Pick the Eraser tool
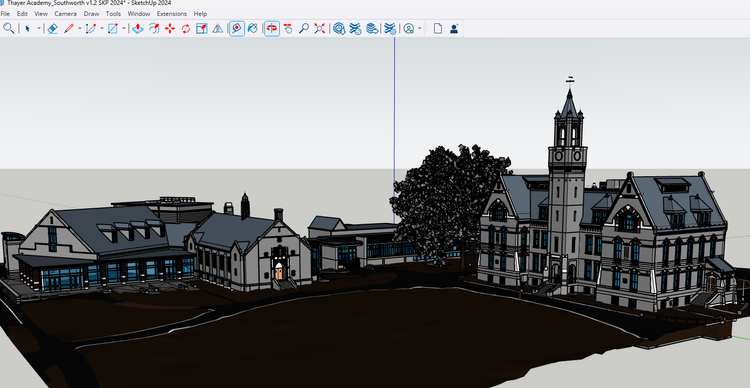 [x=53, y=29]
